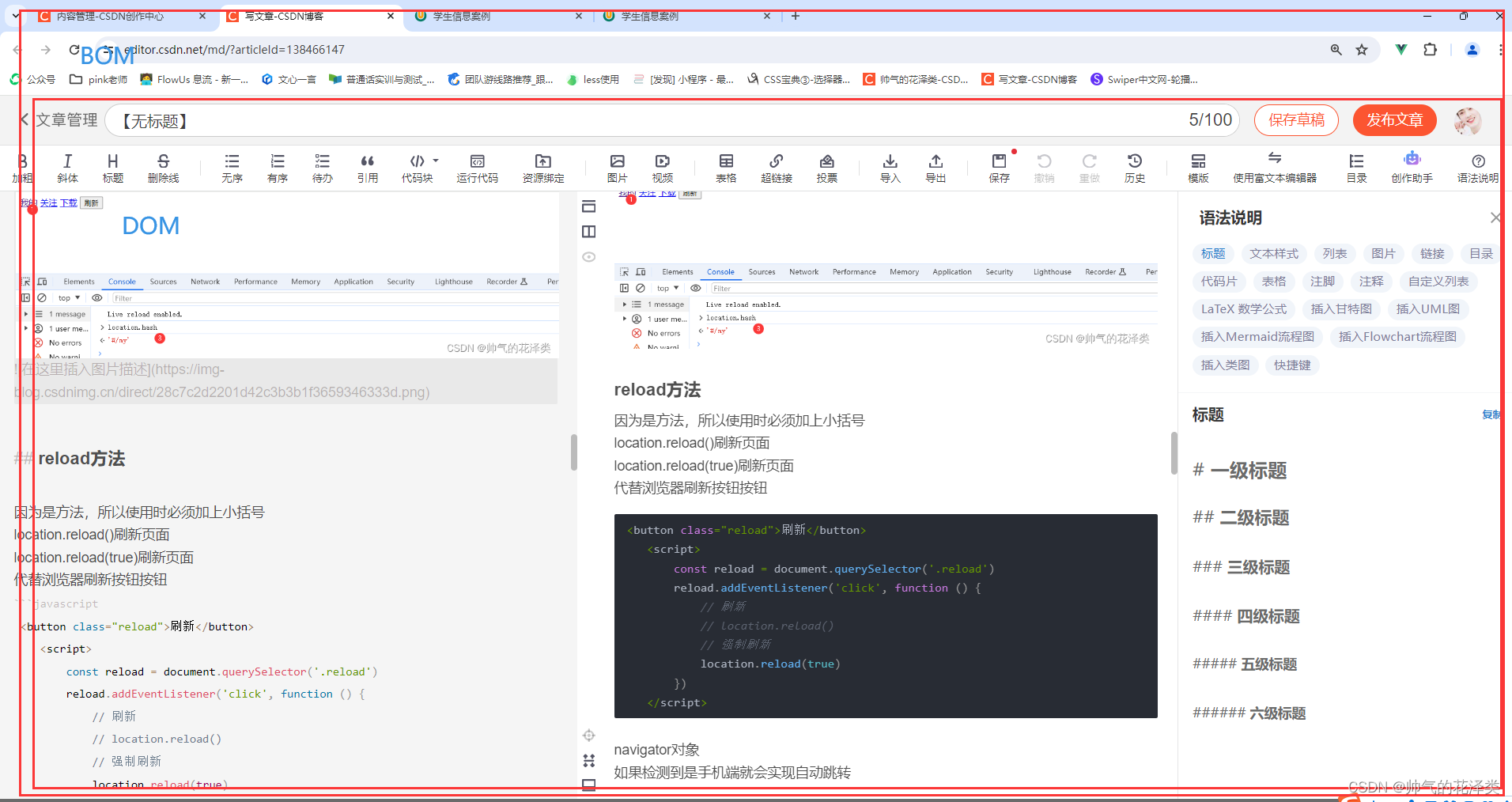
Task: Click 发布文章 publish button
Action: pos(1395,120)
